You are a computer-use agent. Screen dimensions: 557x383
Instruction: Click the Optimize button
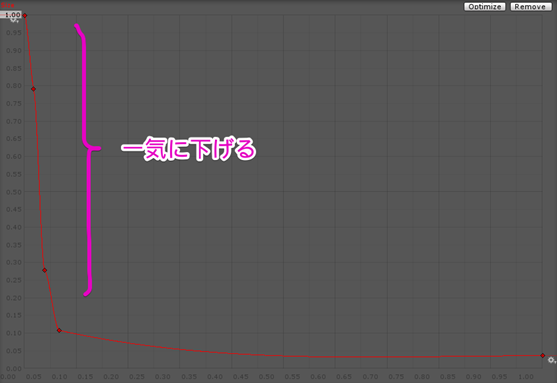click(x=485, y=7)
